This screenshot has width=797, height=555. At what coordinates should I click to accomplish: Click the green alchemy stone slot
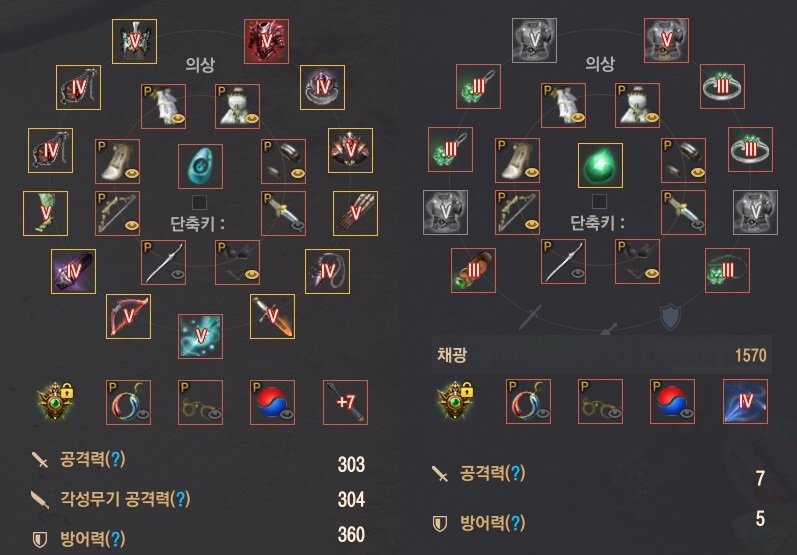click(x=600, y=165)
